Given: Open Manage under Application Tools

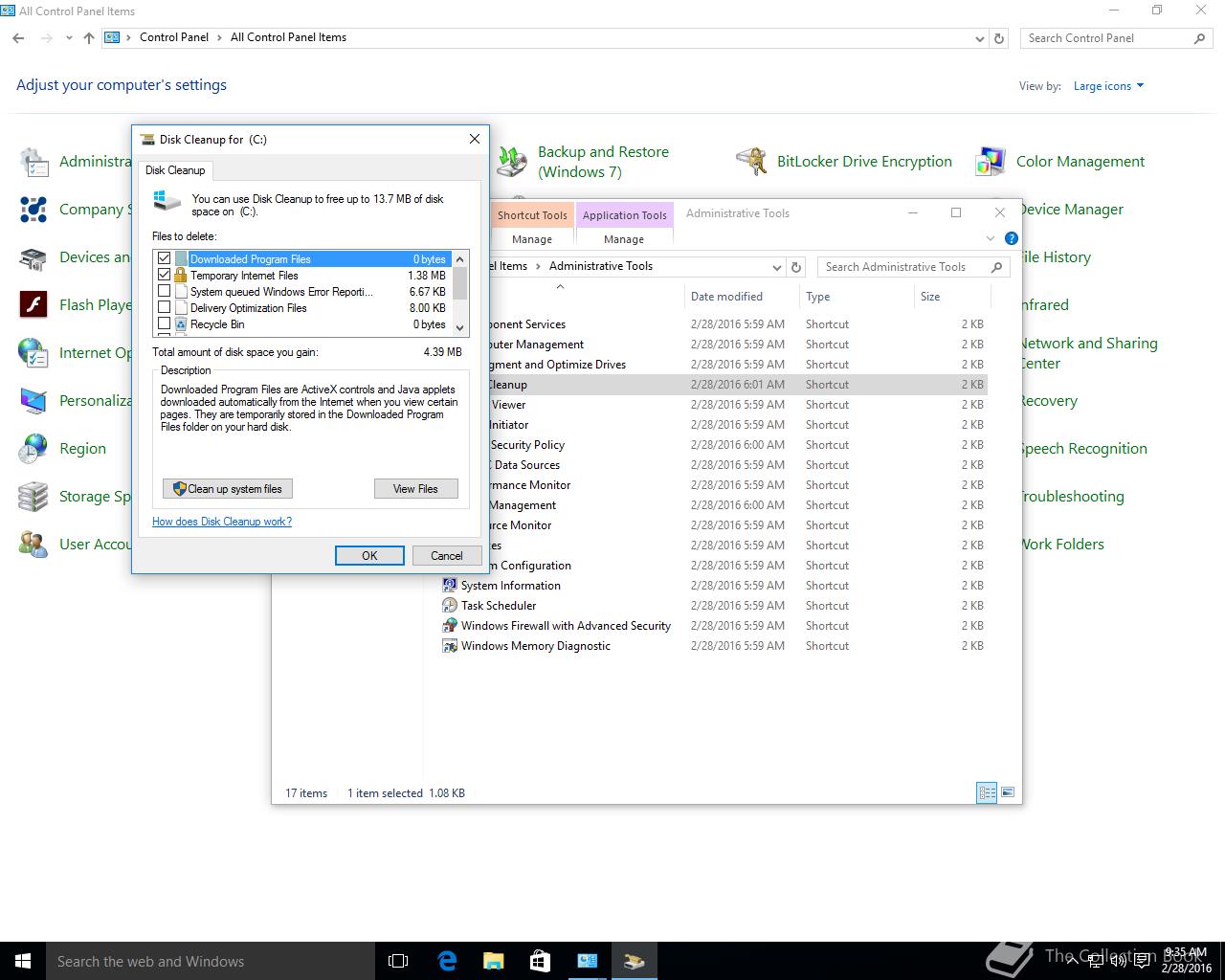Looking at the screenshot, I should pos(624,239).
